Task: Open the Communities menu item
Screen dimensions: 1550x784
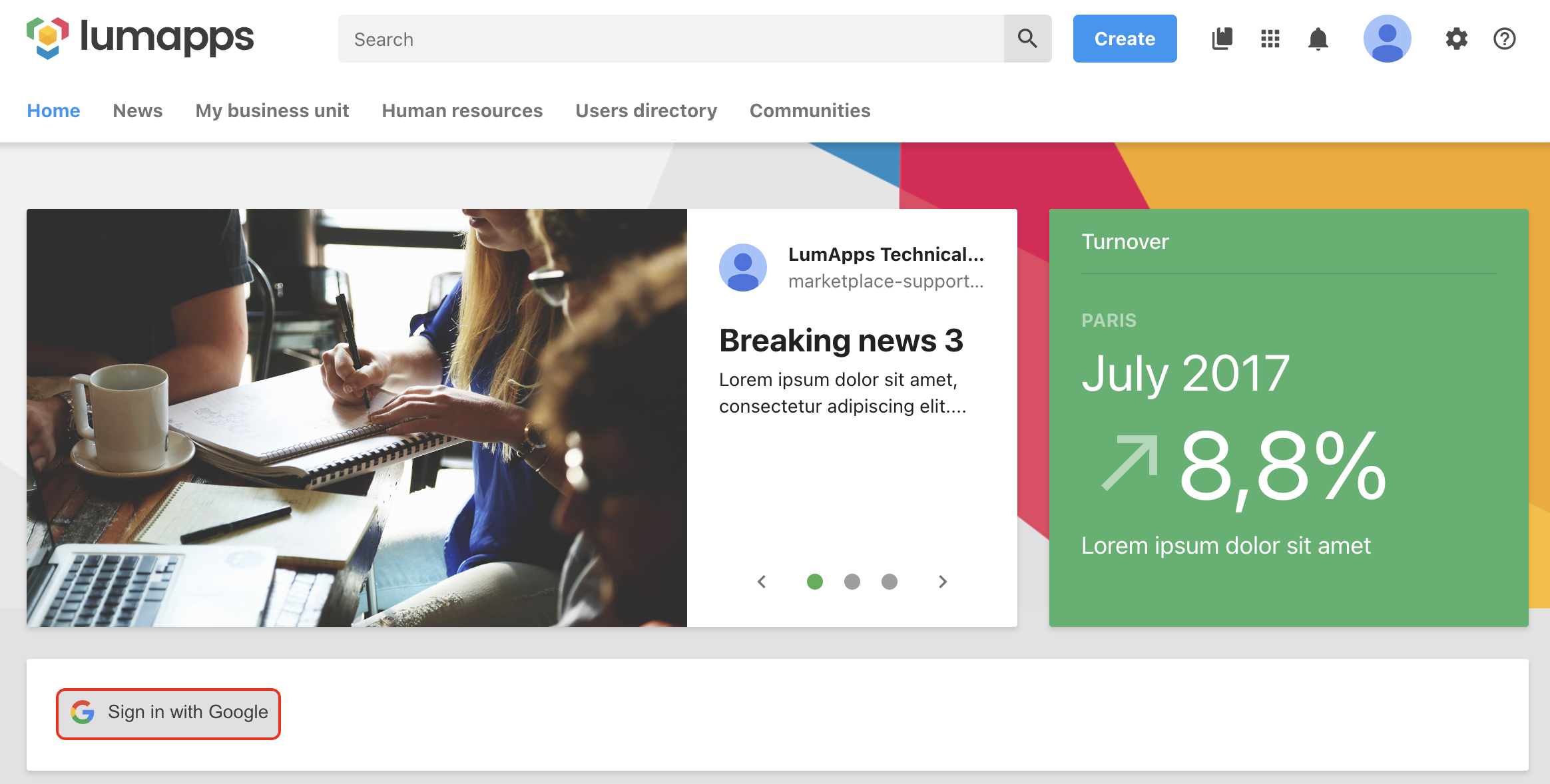Action: (x=810, y=110)
